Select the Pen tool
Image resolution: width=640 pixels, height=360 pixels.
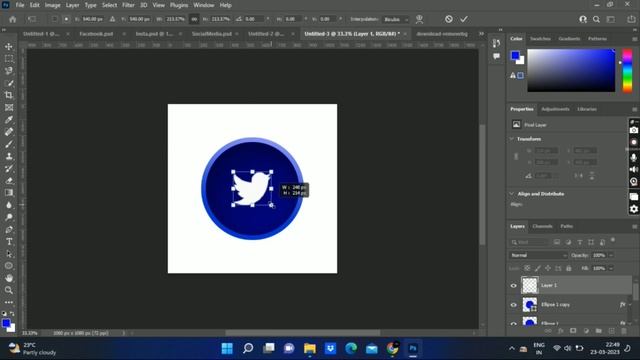point(9,229)
